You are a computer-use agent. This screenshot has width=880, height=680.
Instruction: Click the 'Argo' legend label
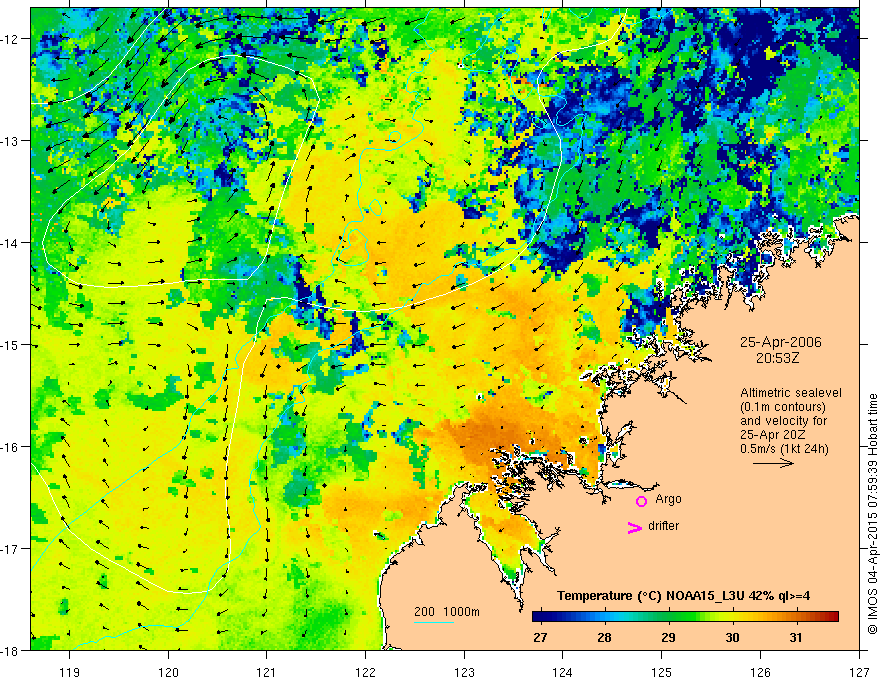click(668, 499)
